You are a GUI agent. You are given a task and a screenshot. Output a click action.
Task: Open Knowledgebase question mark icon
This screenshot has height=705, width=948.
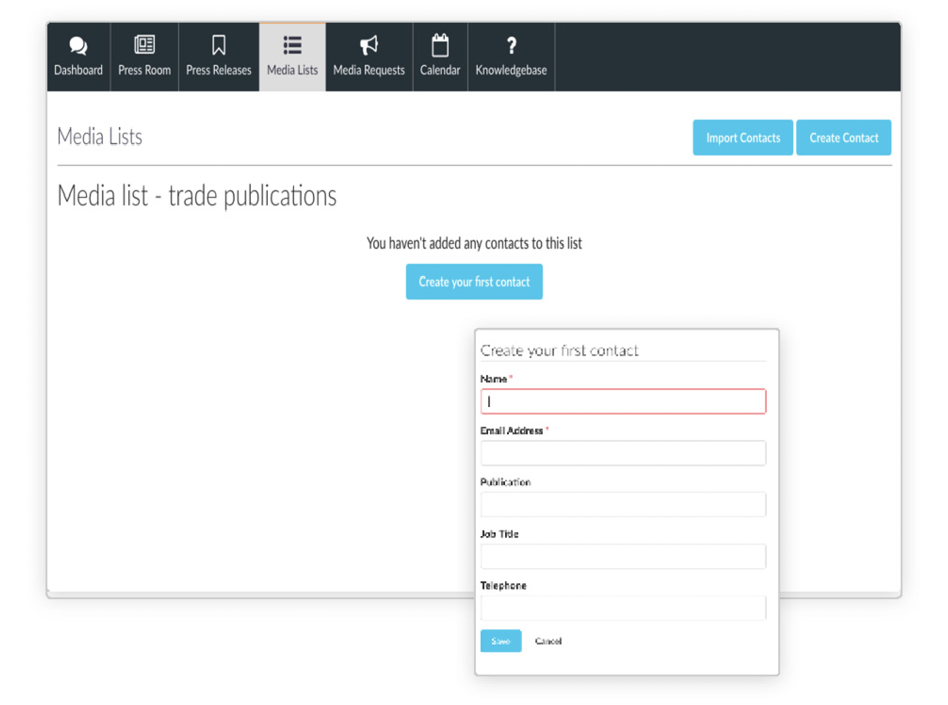pos(511,45)
